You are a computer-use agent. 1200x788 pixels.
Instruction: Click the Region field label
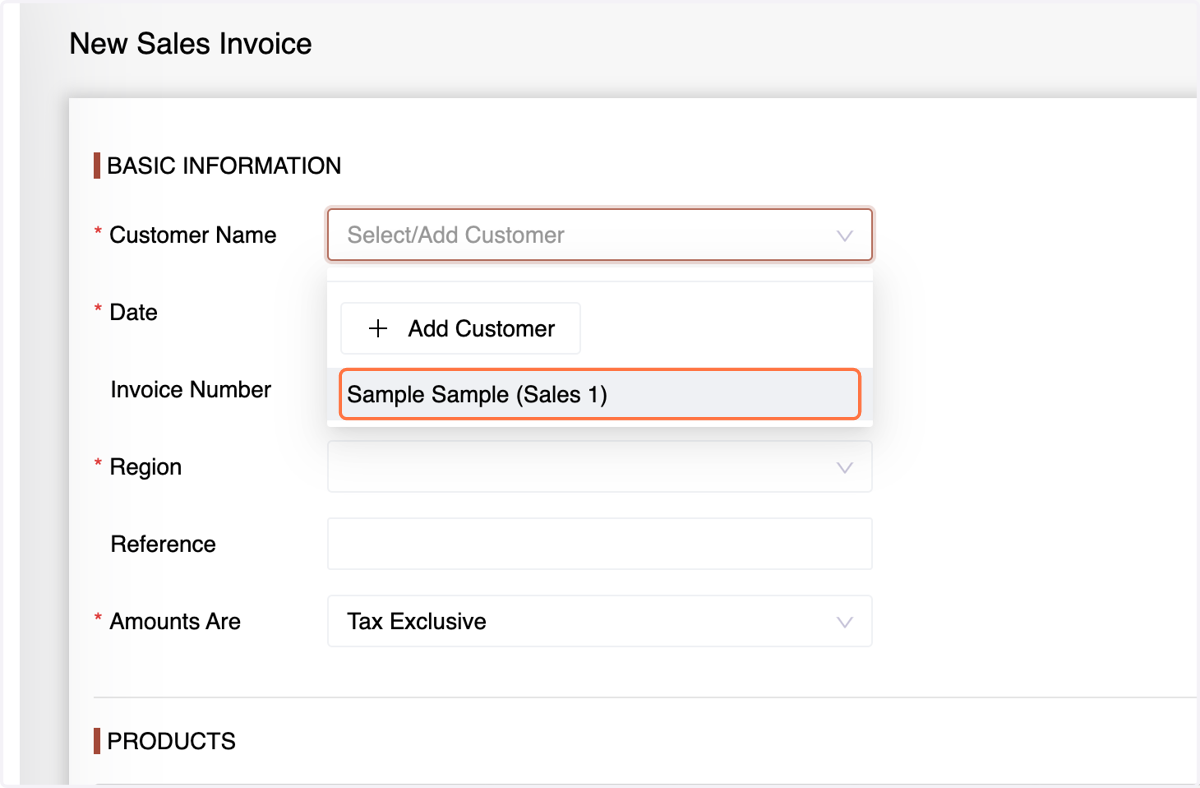click(146, 467)
